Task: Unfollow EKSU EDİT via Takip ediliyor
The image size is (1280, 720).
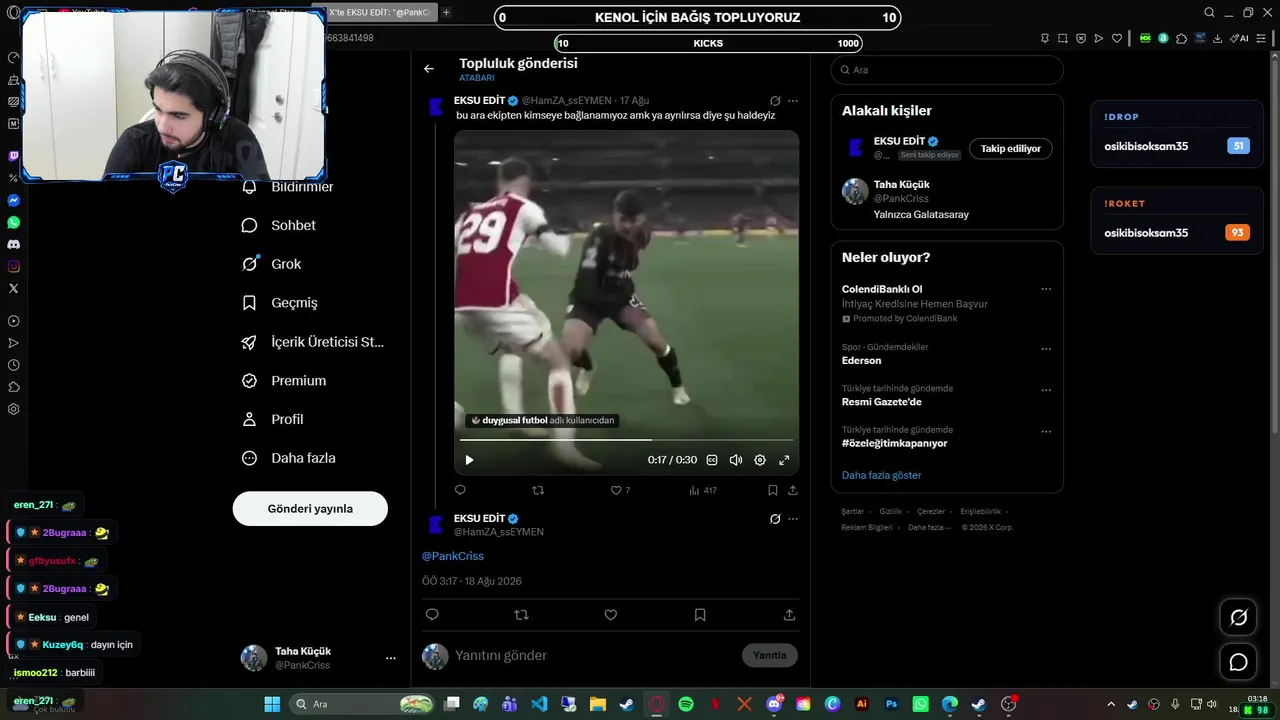Action: (1010, 149)
